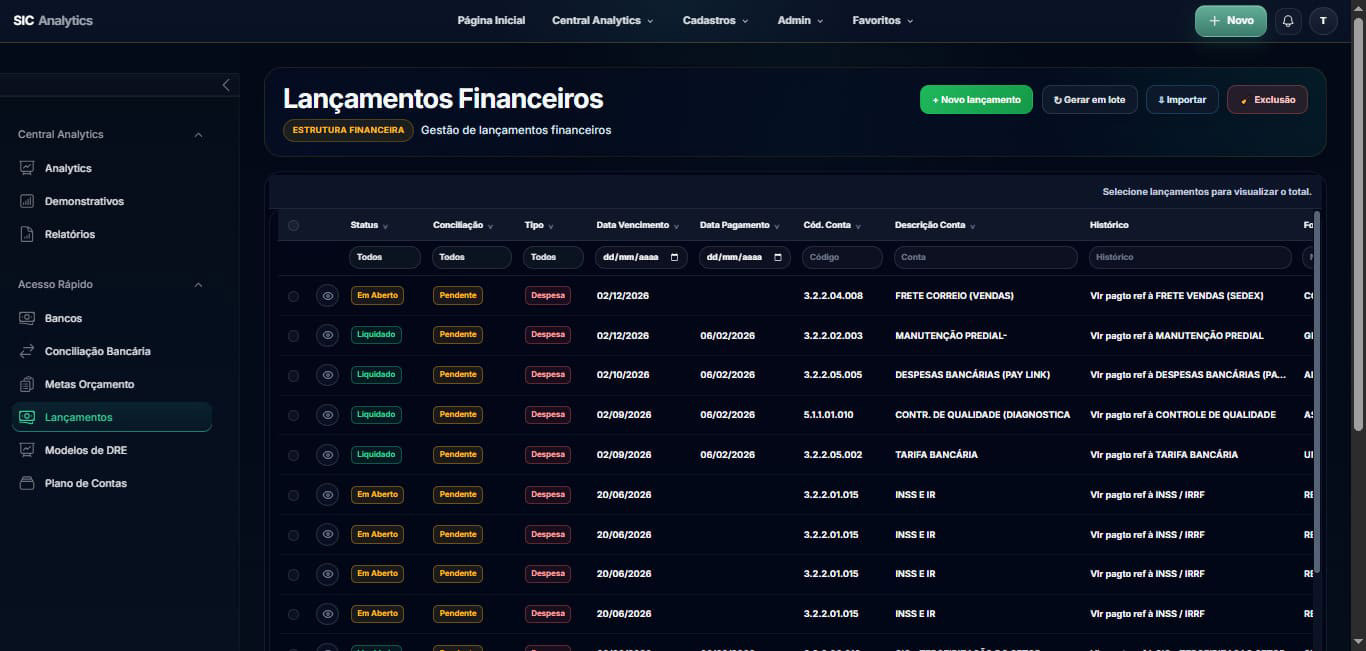1366x651 pixels.
Task: Open the user avatar T icon
Action: 1323,21
